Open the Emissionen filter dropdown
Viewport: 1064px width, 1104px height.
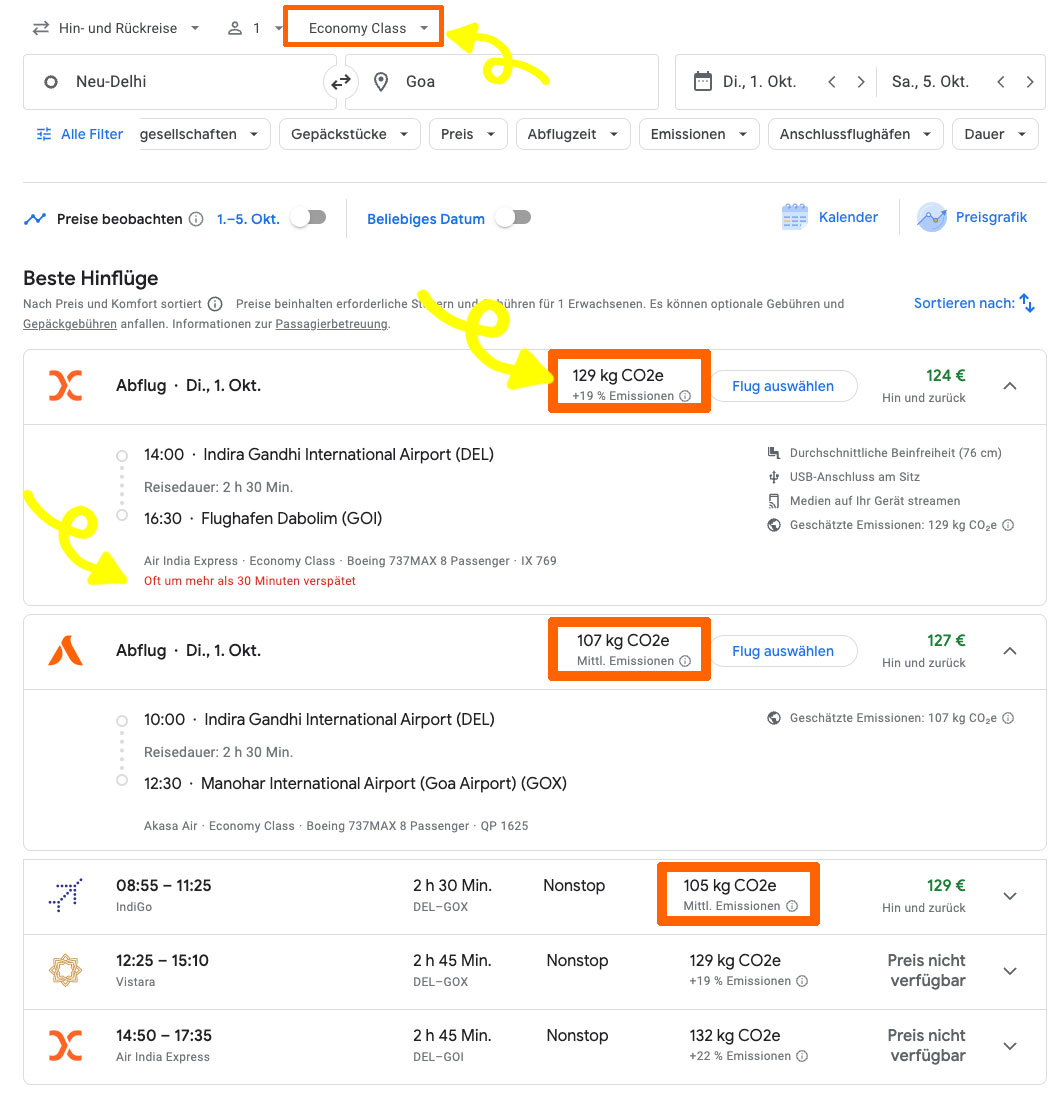(x=698, y=133)
